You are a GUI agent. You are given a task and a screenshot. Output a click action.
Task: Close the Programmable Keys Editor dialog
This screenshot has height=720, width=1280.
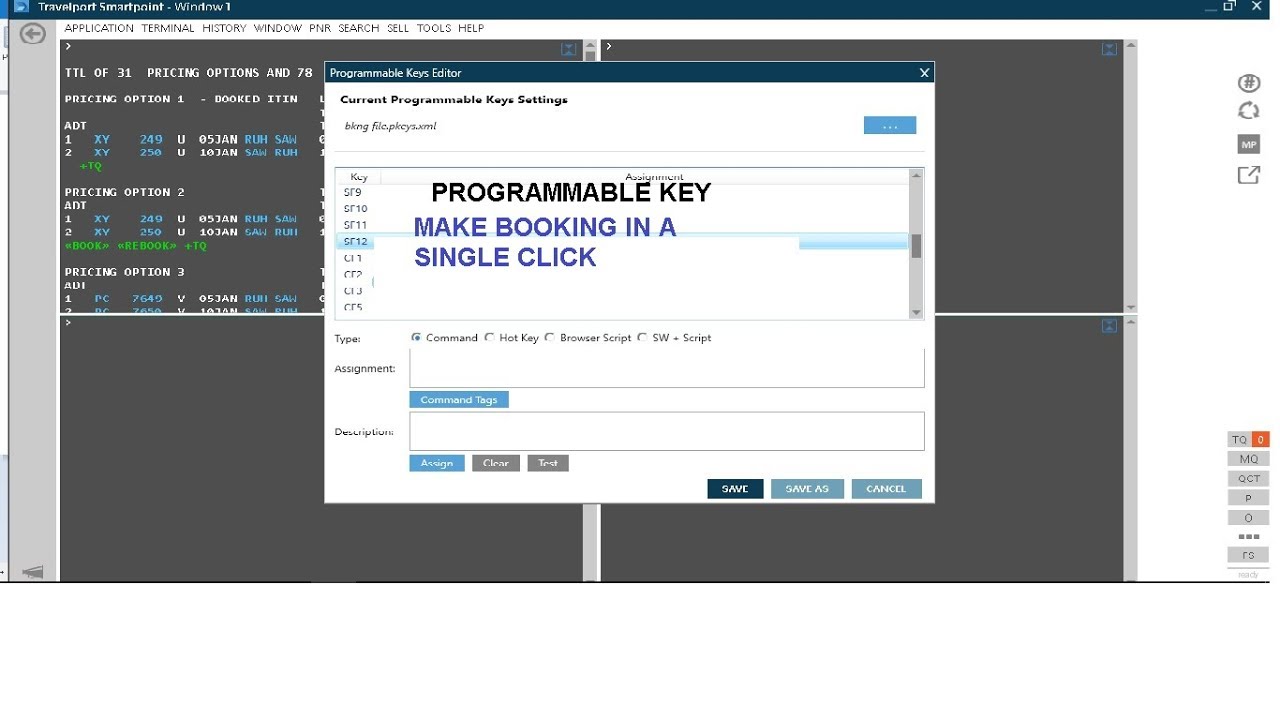tap(924, 73)
